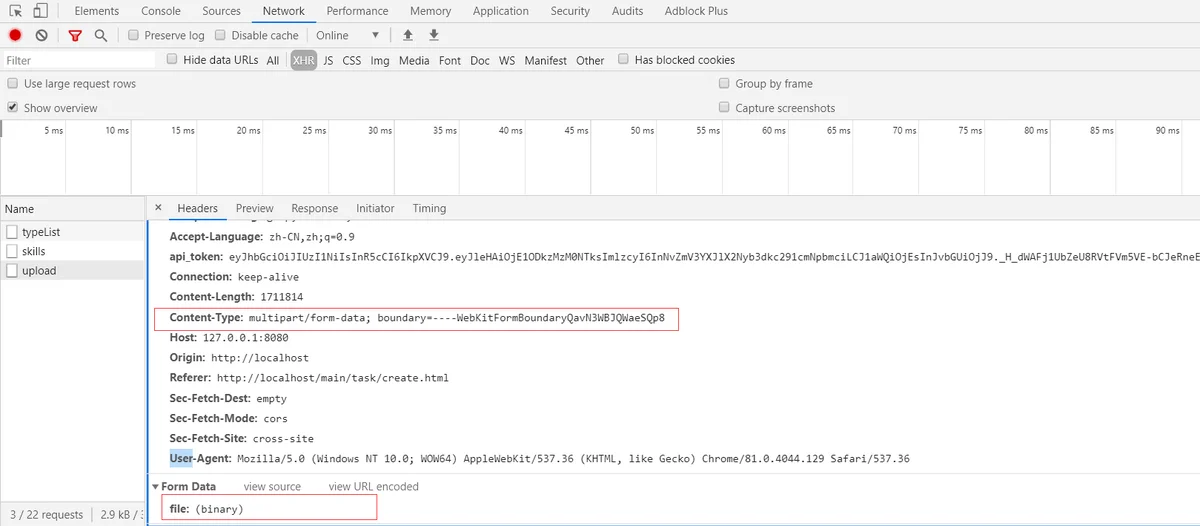
Task: Filter requests by Other
Action: [x=590, y=60]
